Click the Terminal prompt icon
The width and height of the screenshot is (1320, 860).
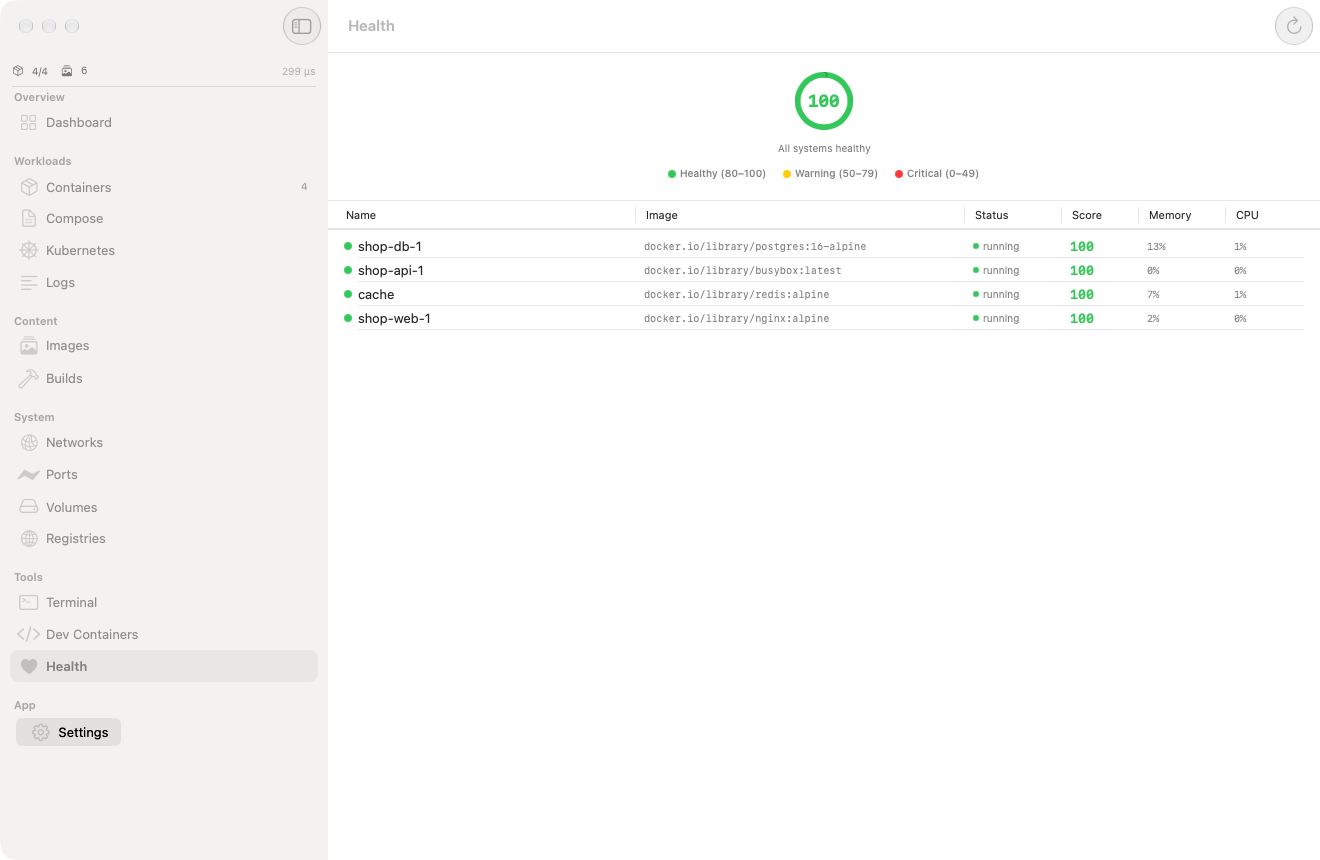28,603
